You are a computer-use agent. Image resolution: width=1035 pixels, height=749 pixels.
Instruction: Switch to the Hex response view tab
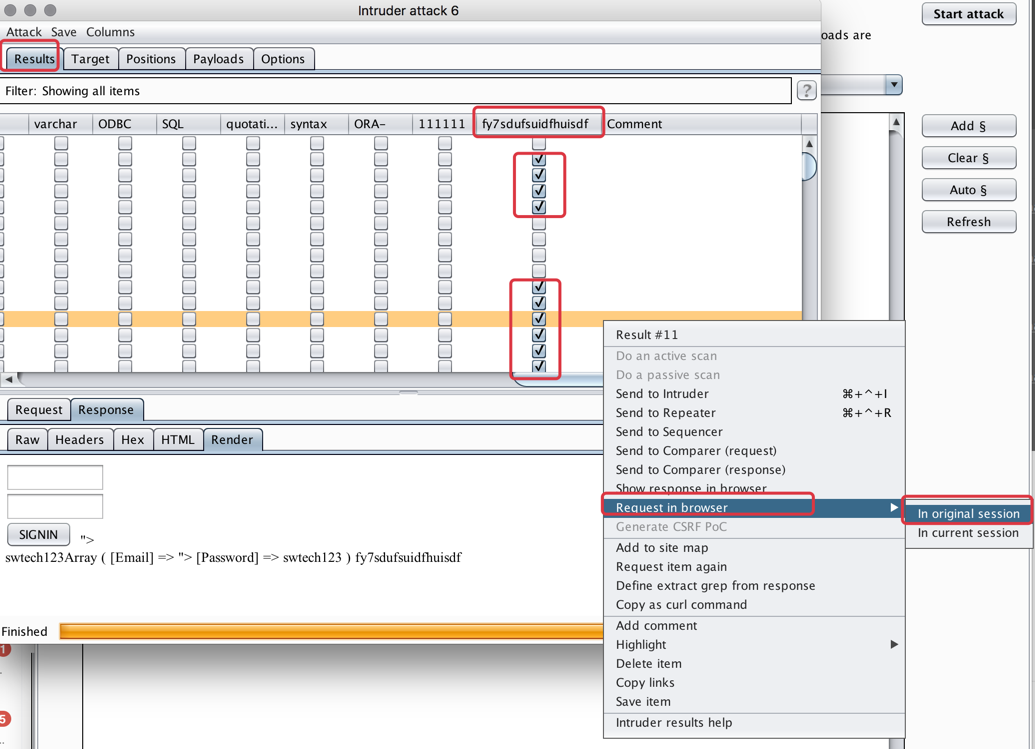click(x=132, y=439)
